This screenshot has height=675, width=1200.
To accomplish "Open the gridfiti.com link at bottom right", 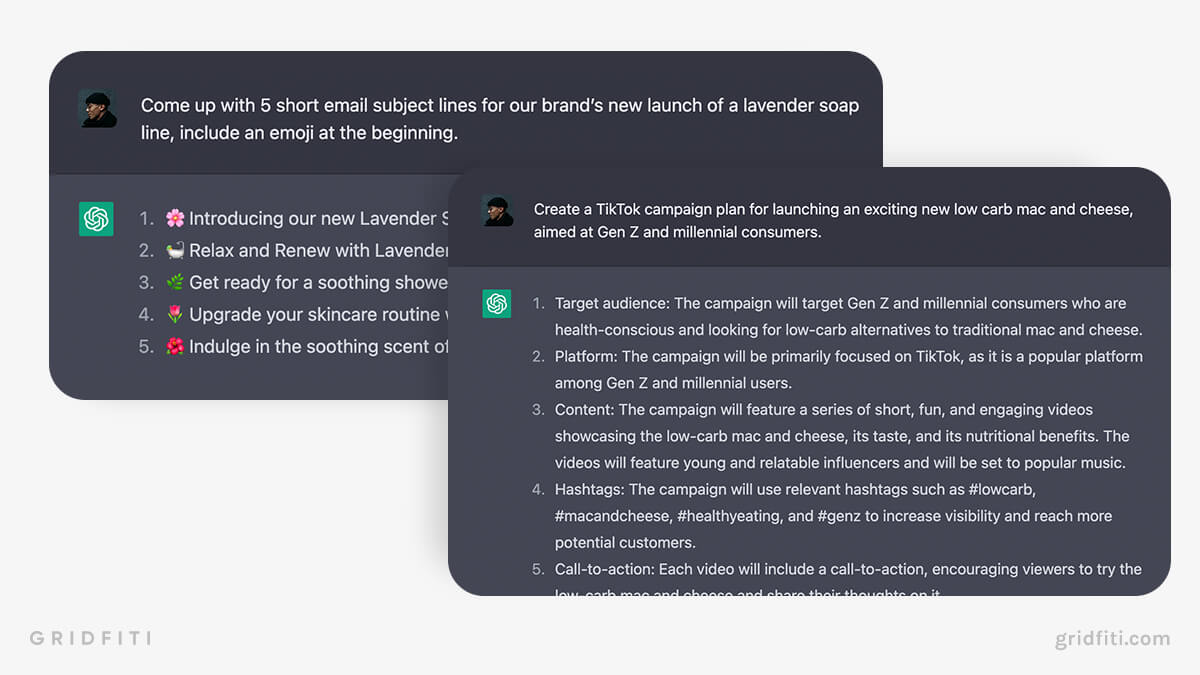I will coord(1112,638).
